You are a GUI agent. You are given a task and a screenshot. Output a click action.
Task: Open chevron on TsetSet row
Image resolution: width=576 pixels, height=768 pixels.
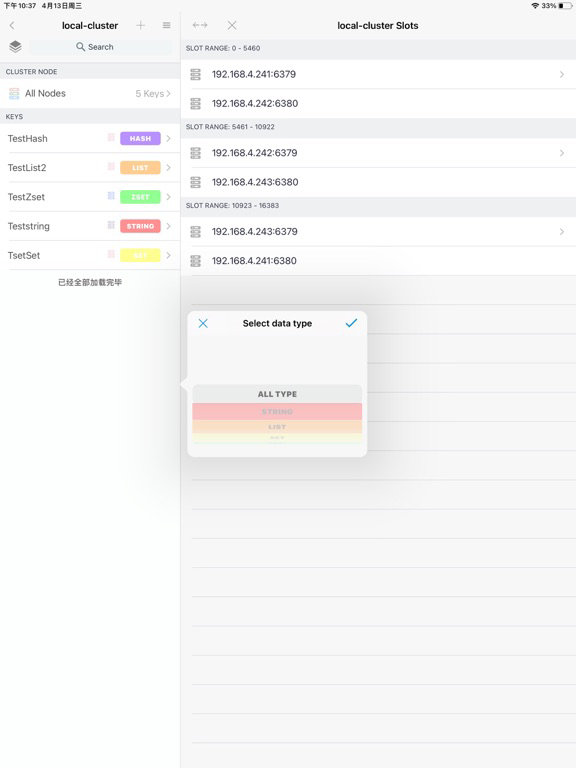(x=168, y=255)
